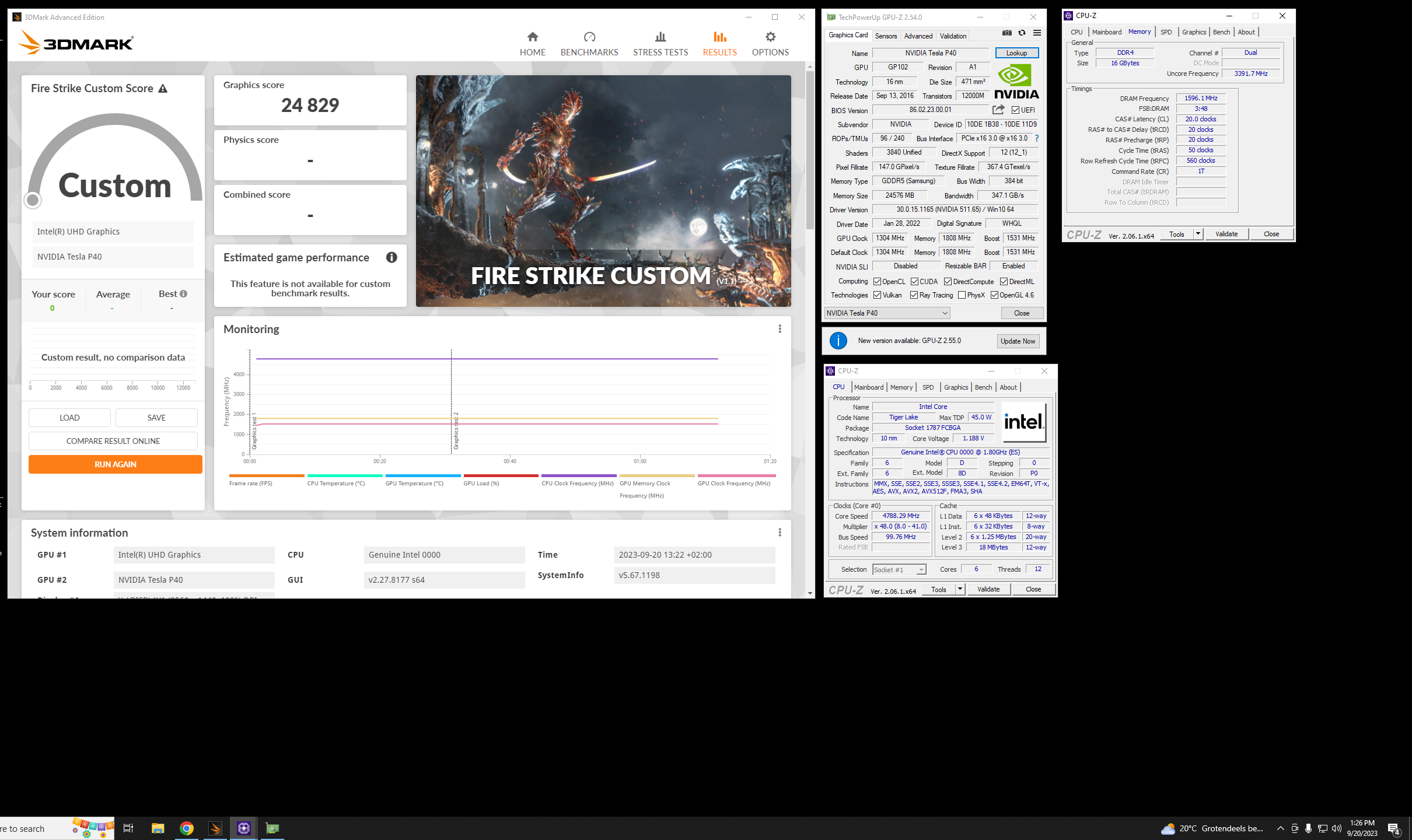
Task: Click GPU Load (%) red legend bar
Action: pos(501,476)
